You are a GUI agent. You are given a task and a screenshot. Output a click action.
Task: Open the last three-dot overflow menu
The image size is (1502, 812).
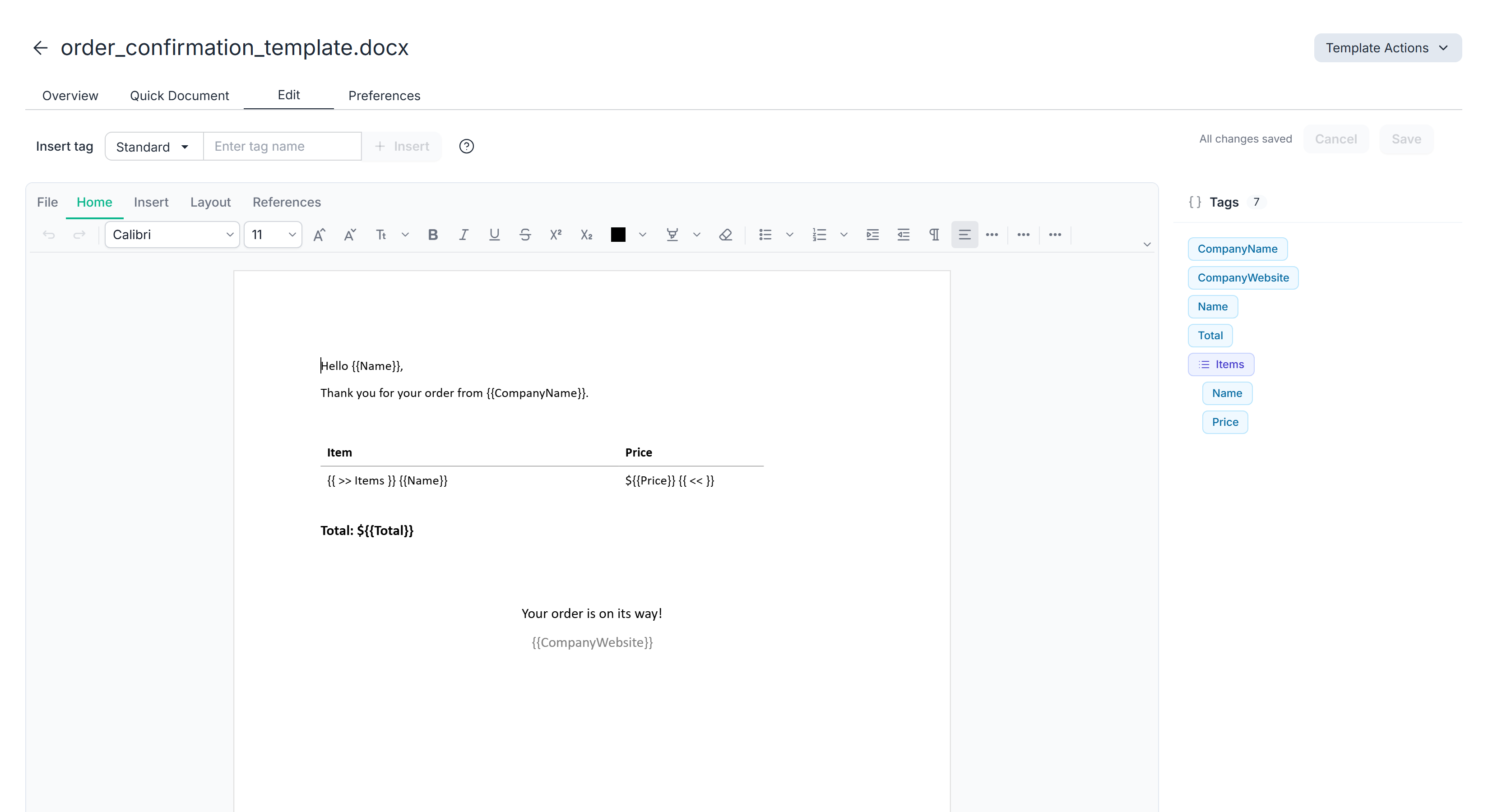pos(1055,234)
